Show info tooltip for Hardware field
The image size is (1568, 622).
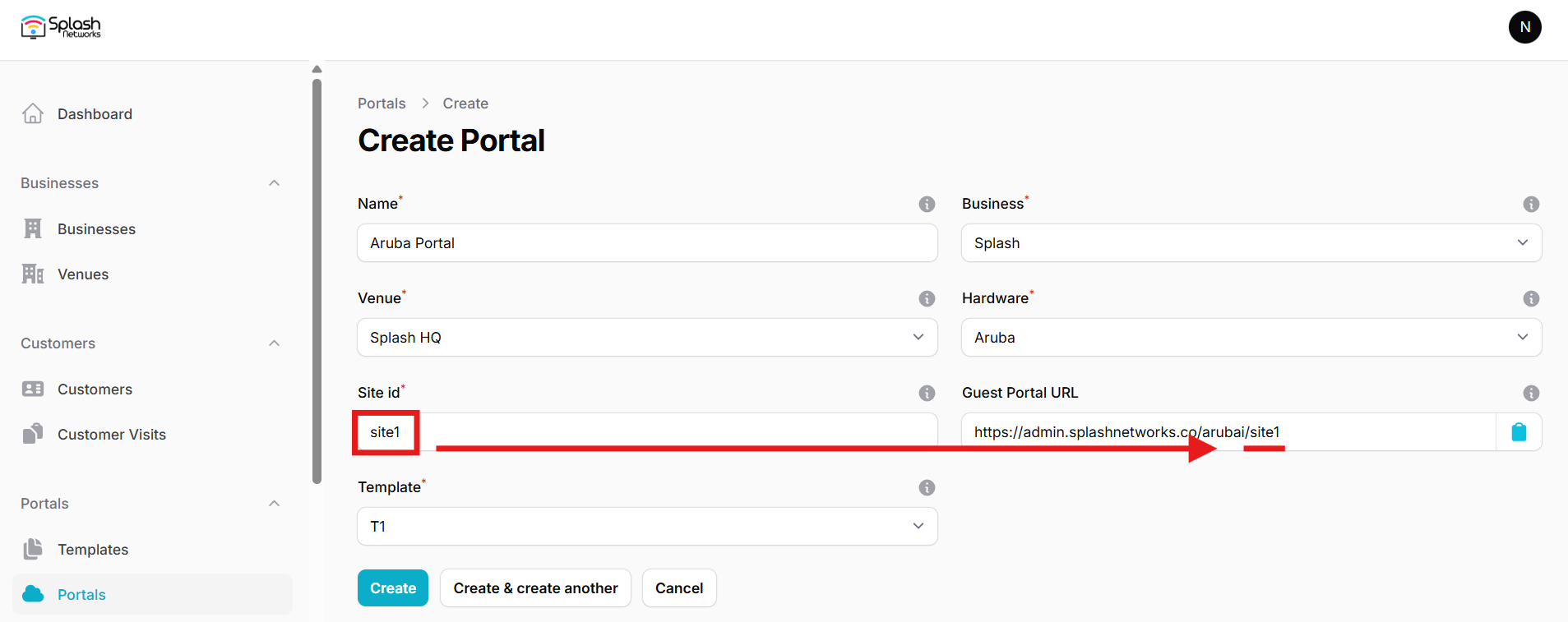(x=1531, y=298)
